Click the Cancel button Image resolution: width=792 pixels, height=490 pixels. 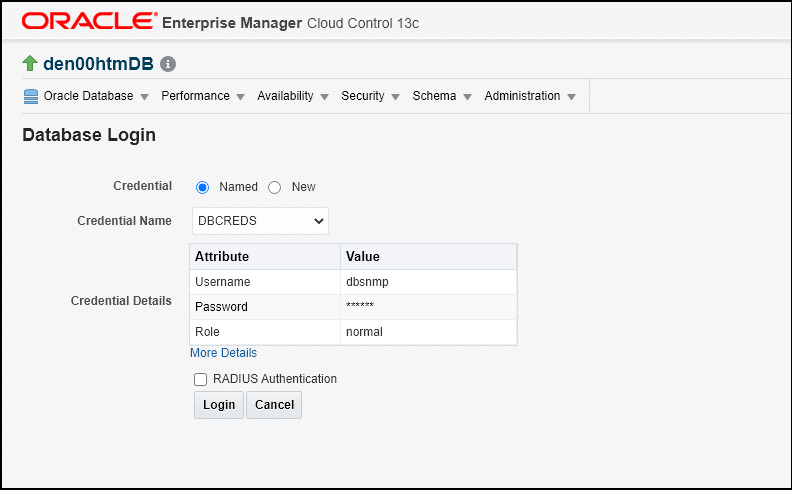[274, 405]
